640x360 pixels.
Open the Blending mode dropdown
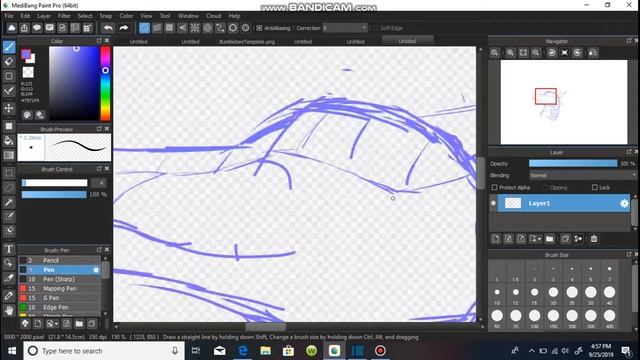582,175
